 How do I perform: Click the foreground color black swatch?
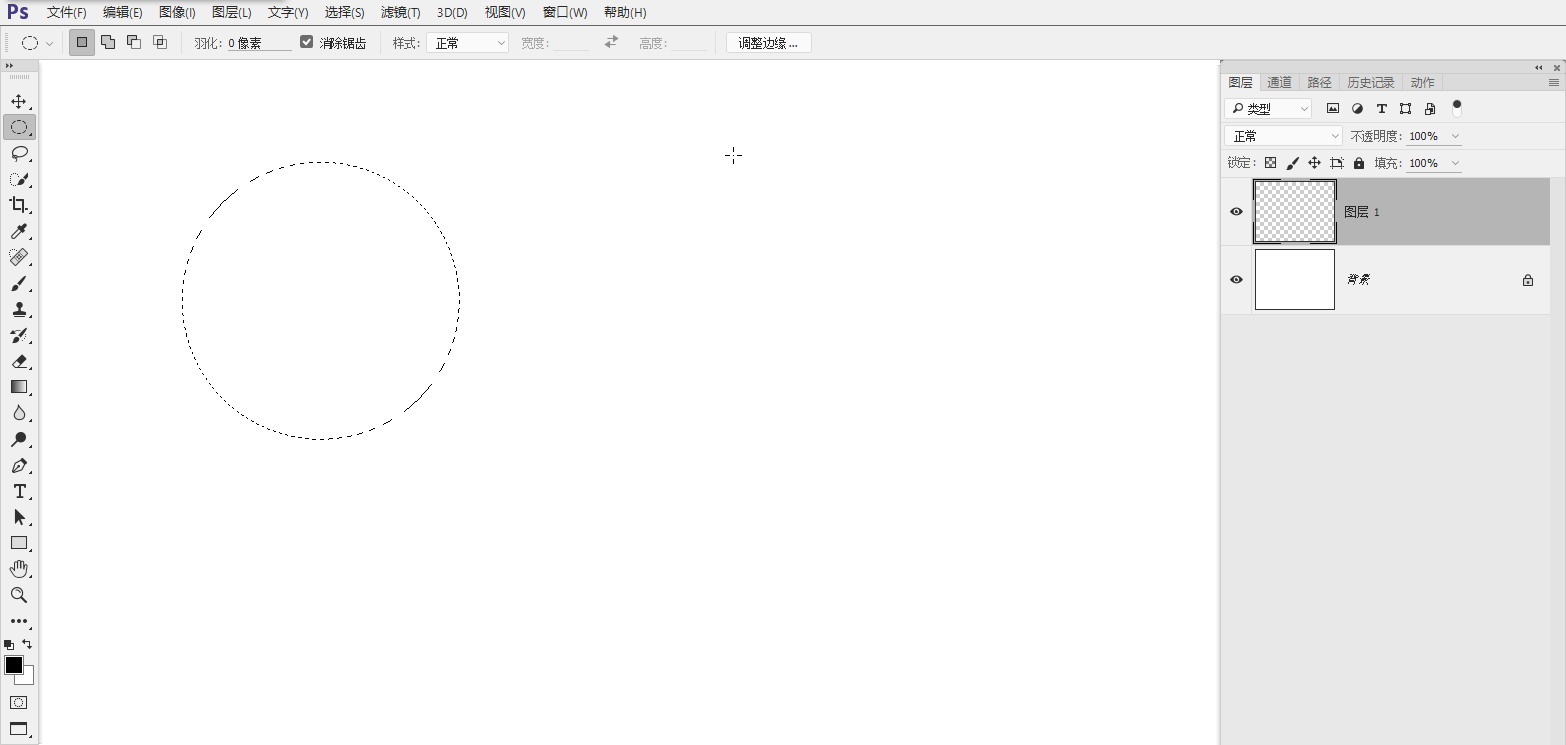click(14, 665)
